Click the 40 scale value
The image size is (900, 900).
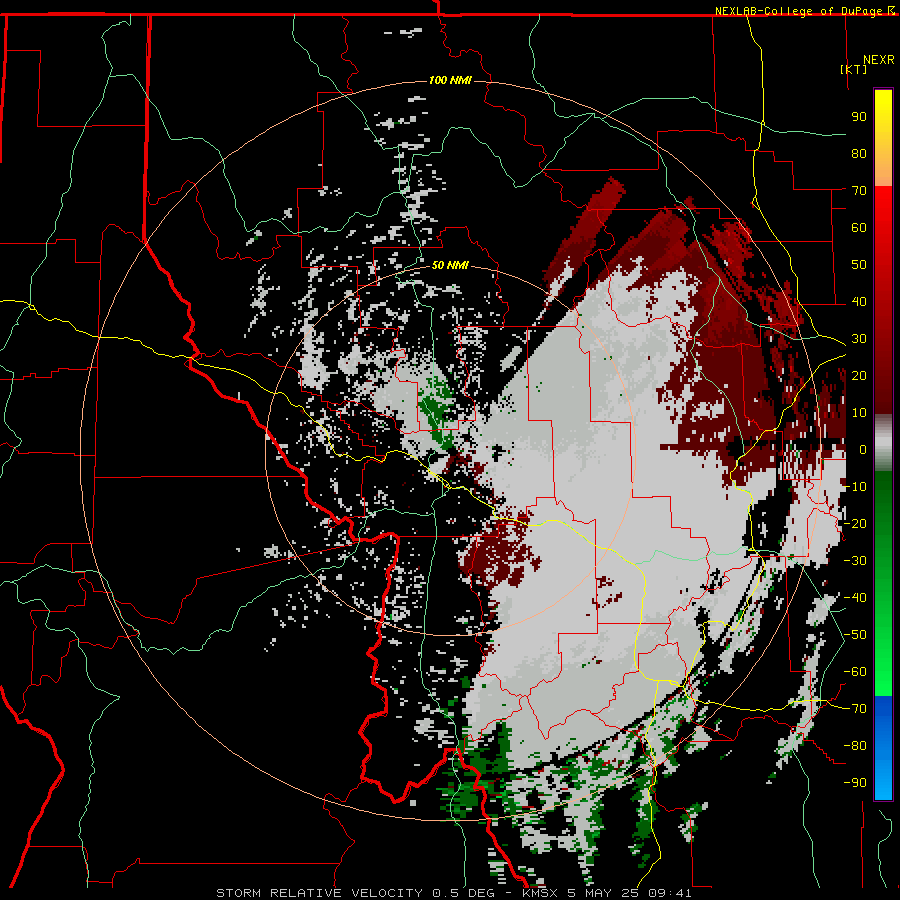coord(859,302)
